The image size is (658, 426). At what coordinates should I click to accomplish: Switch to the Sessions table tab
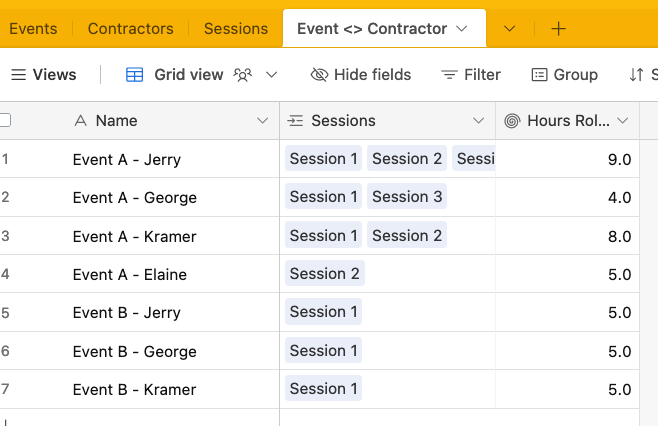(x=236, y=29)
